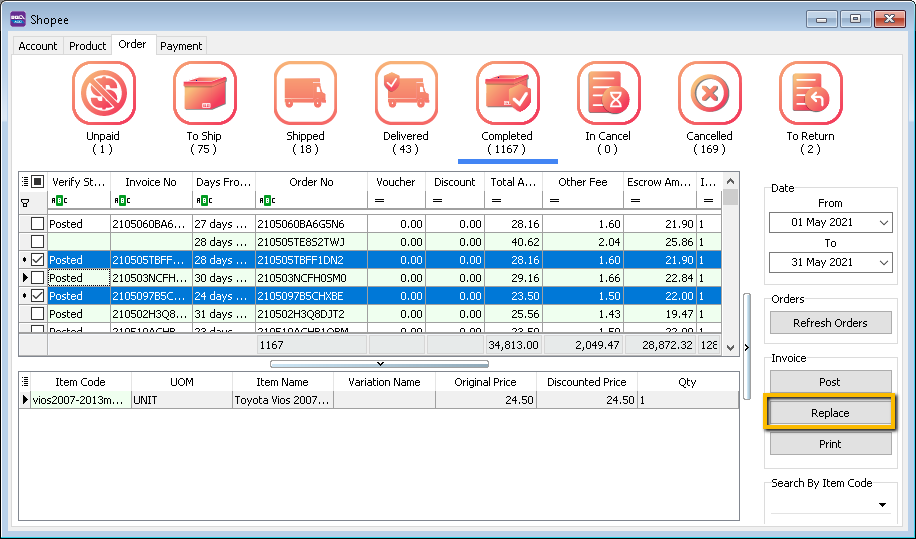The width and height of the screenshot is (916, 539).
Task: Open Search By Item Code dropdown
Action: click(881, 505)
